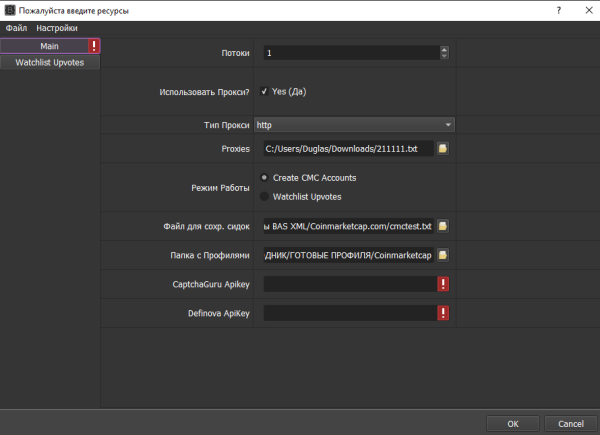Viewport: 600px width, 435px height.
Task: Decrease thread count with down arrow
Action: pos(443,55)
